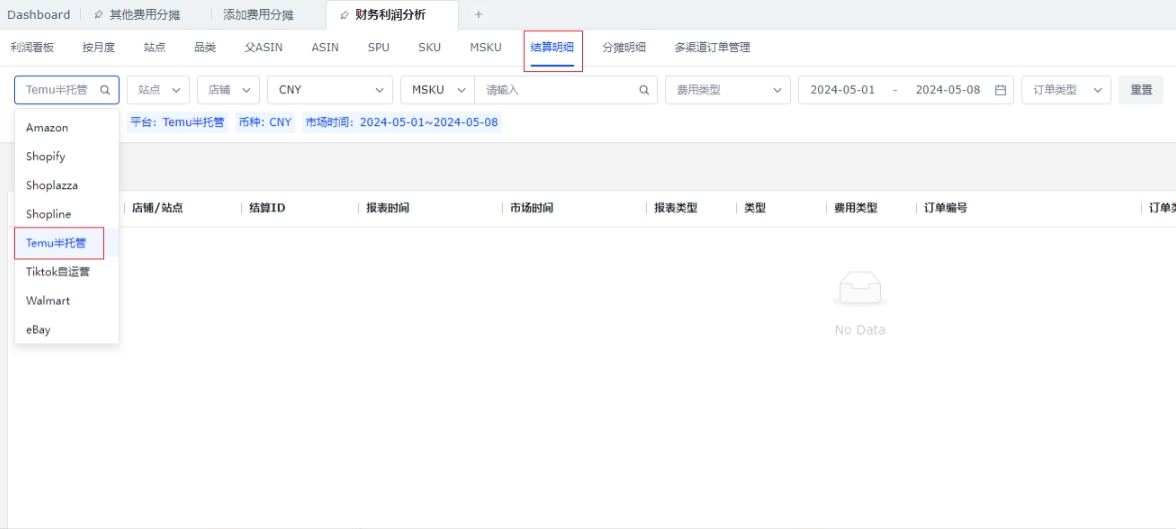Screen dimensions: 1176x529
Task: Choose Shopify from platform list
Action: click(x=67, y=156)
